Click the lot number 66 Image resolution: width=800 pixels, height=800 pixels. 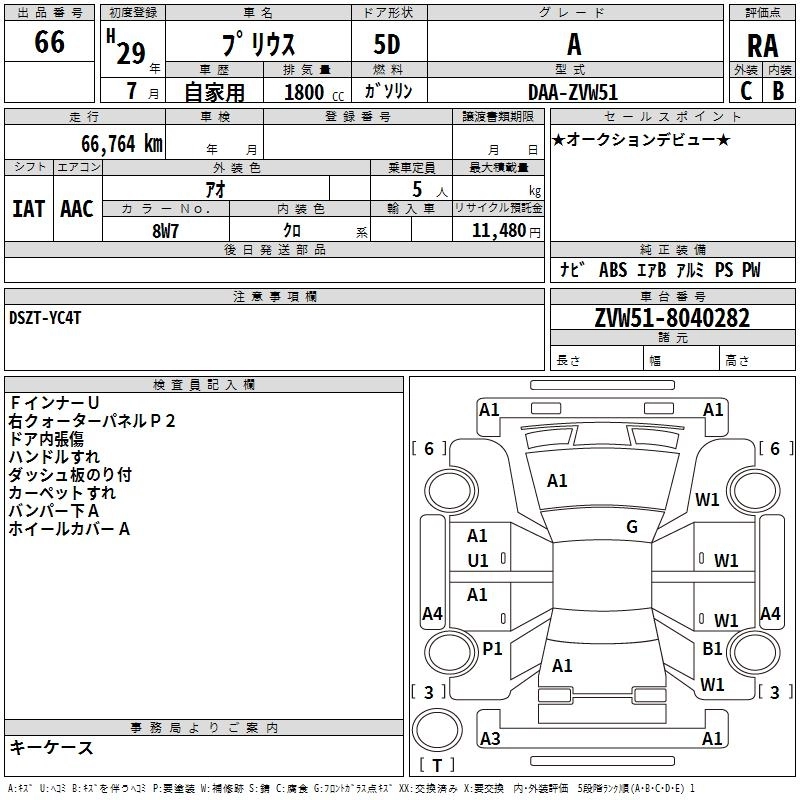coord(49,42)
